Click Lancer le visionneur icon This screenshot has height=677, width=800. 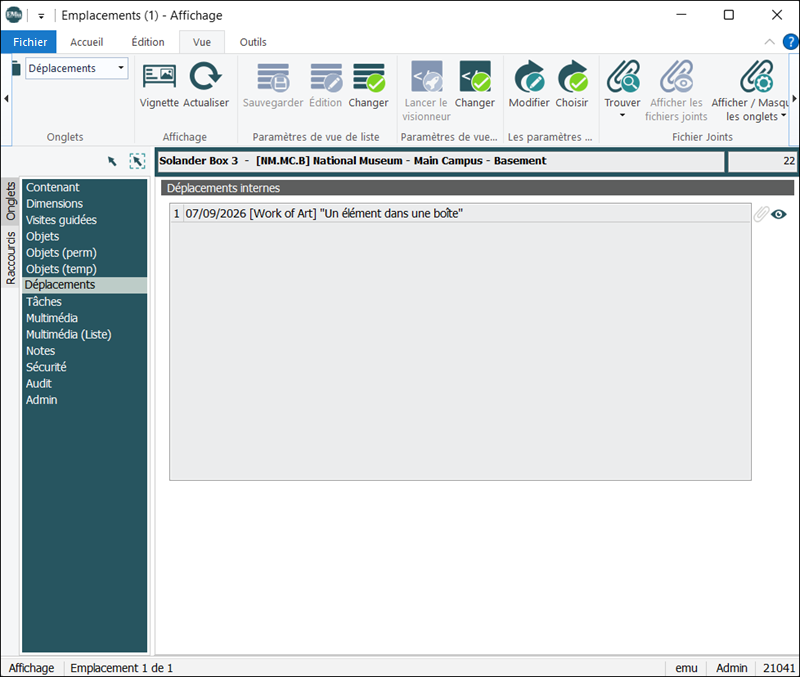[x=427, y=77]
